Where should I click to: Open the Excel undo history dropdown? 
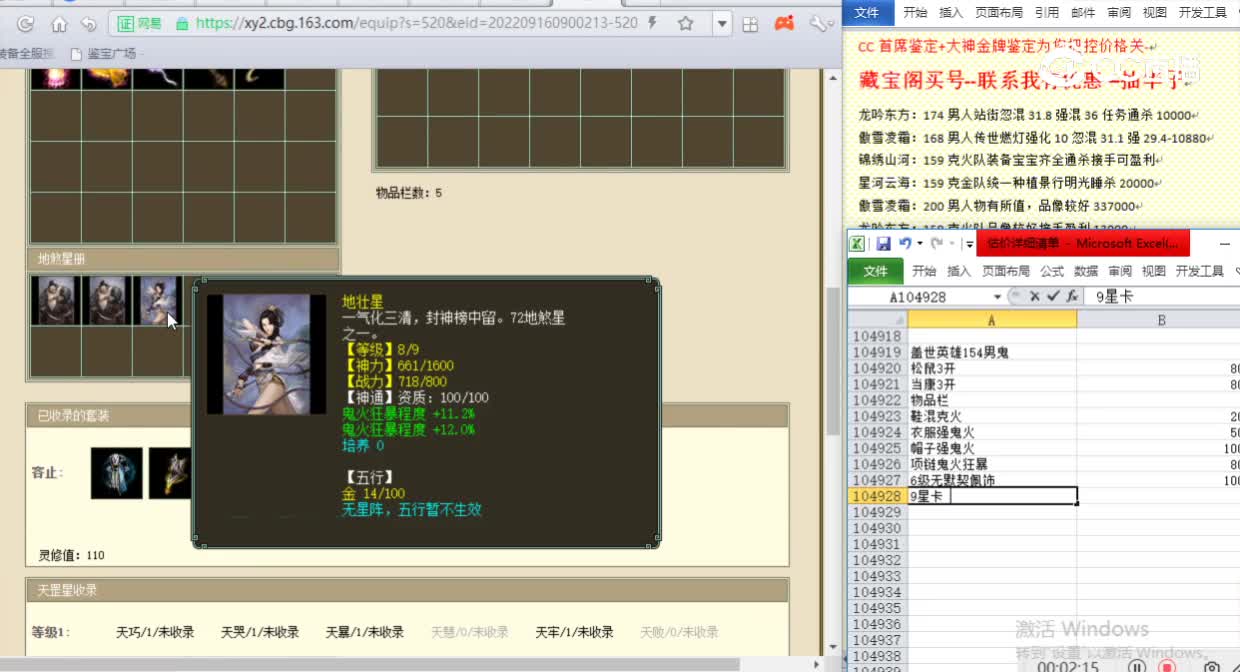click(919, 244)
